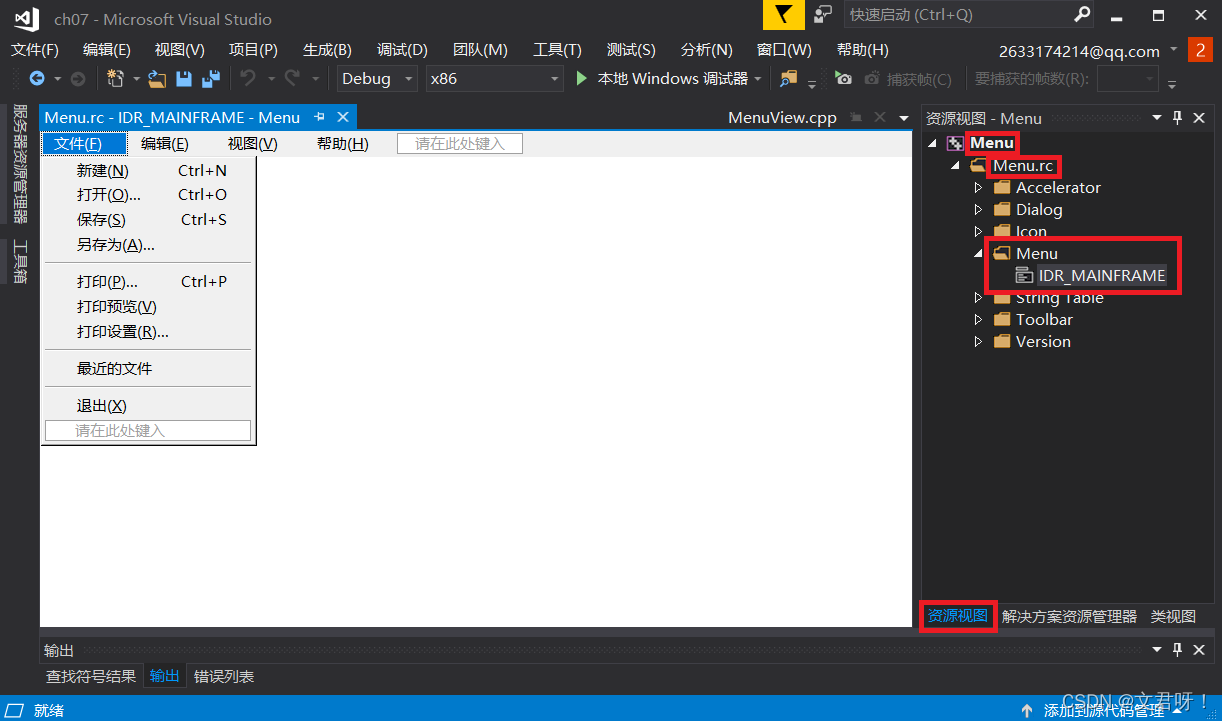Open Resource View window options dropdown

(1156, 118)
